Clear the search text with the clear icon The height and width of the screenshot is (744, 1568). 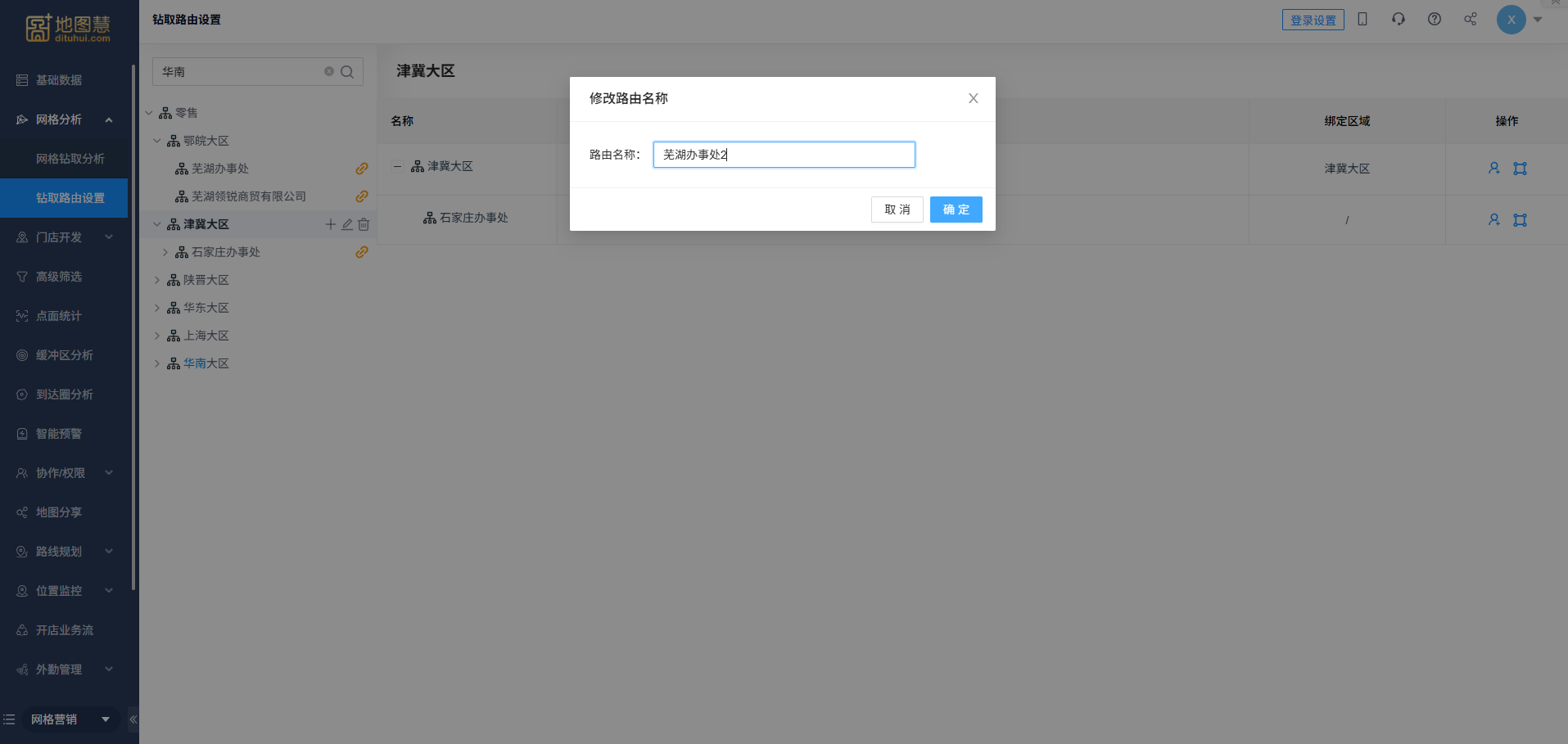329,72
